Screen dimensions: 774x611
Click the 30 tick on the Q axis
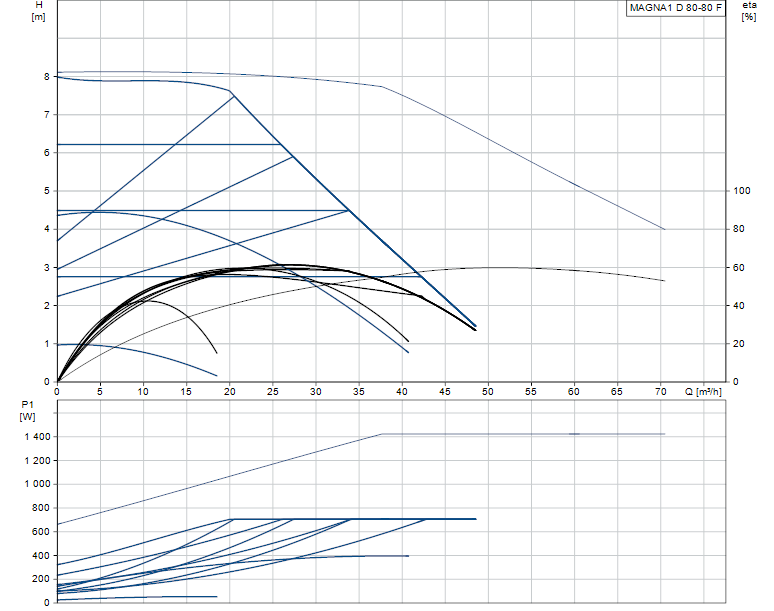(x=315, y=391)
